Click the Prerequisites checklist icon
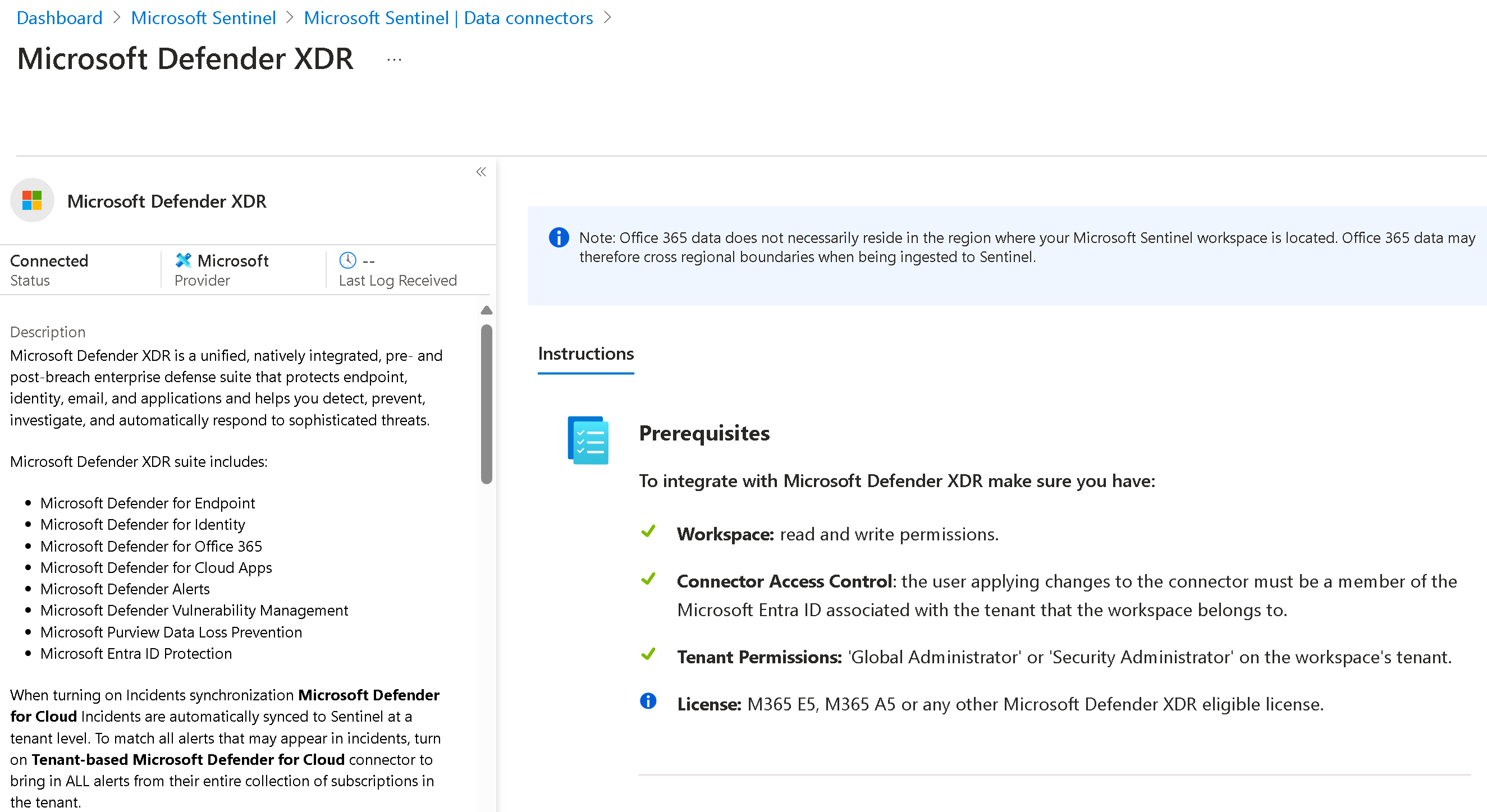 click(588, 440)
